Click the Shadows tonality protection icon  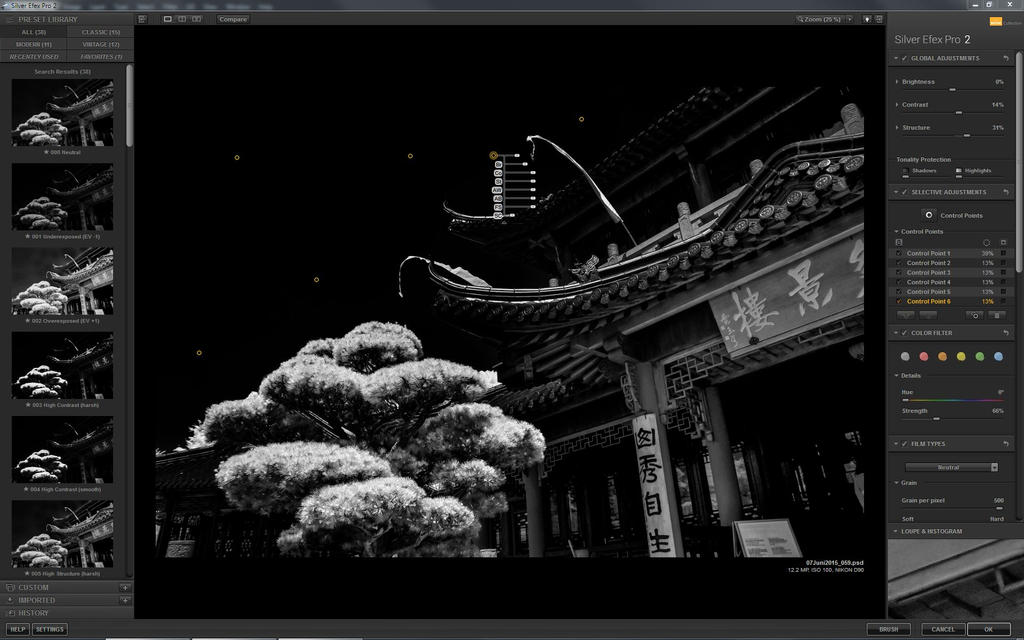[x=905, y=171]
